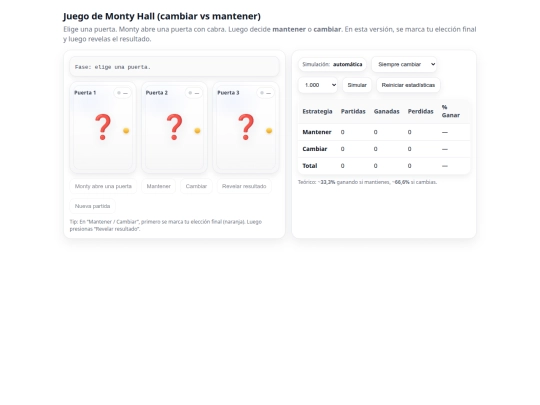Click the Partidas column header

click(353, 112)
